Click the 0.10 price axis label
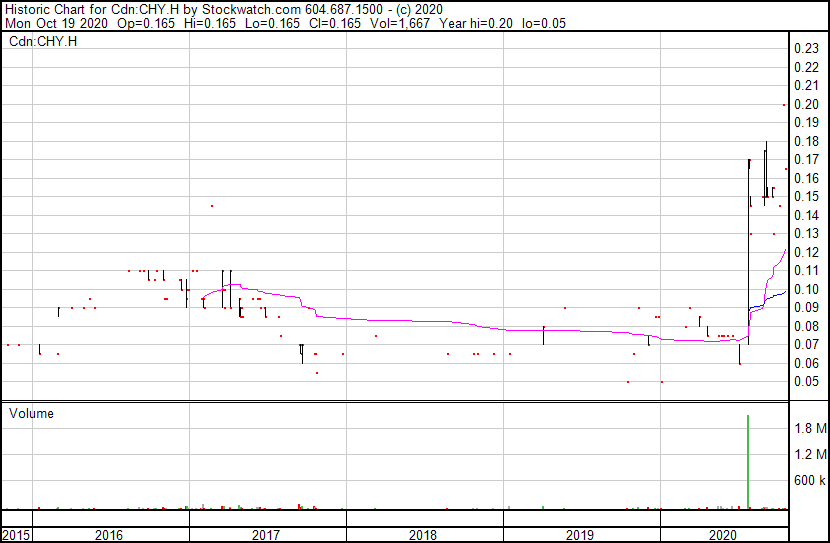The image size is (830, 543). tap(805, 290)
